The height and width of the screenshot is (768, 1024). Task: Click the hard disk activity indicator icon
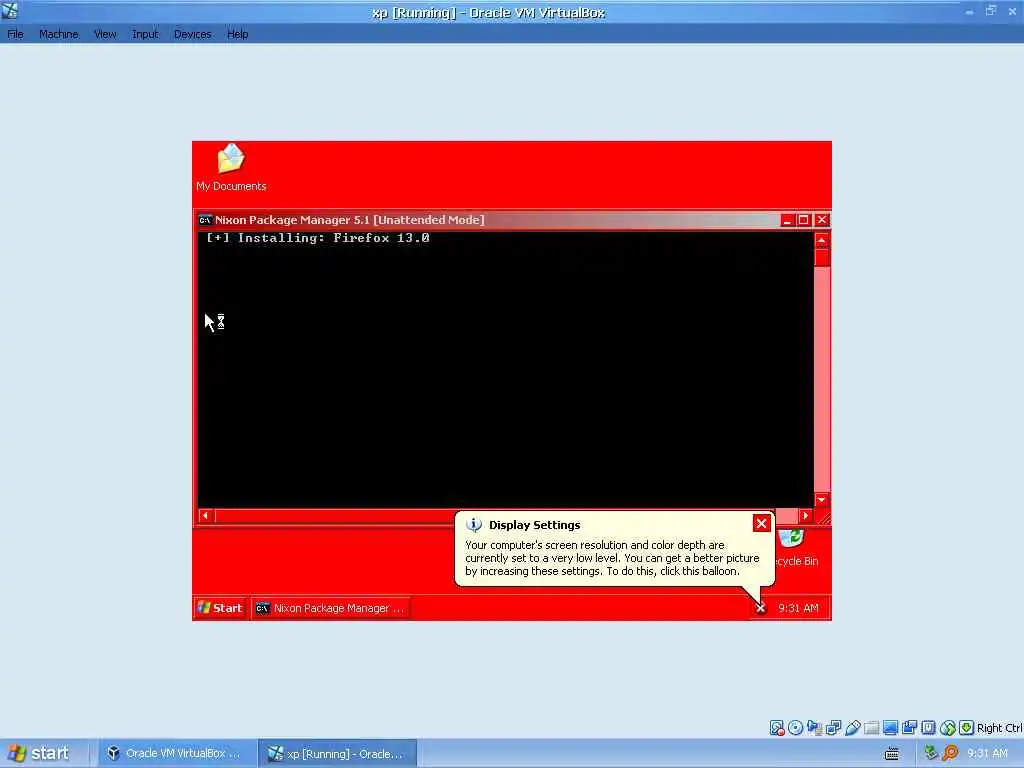click(776, 728)
